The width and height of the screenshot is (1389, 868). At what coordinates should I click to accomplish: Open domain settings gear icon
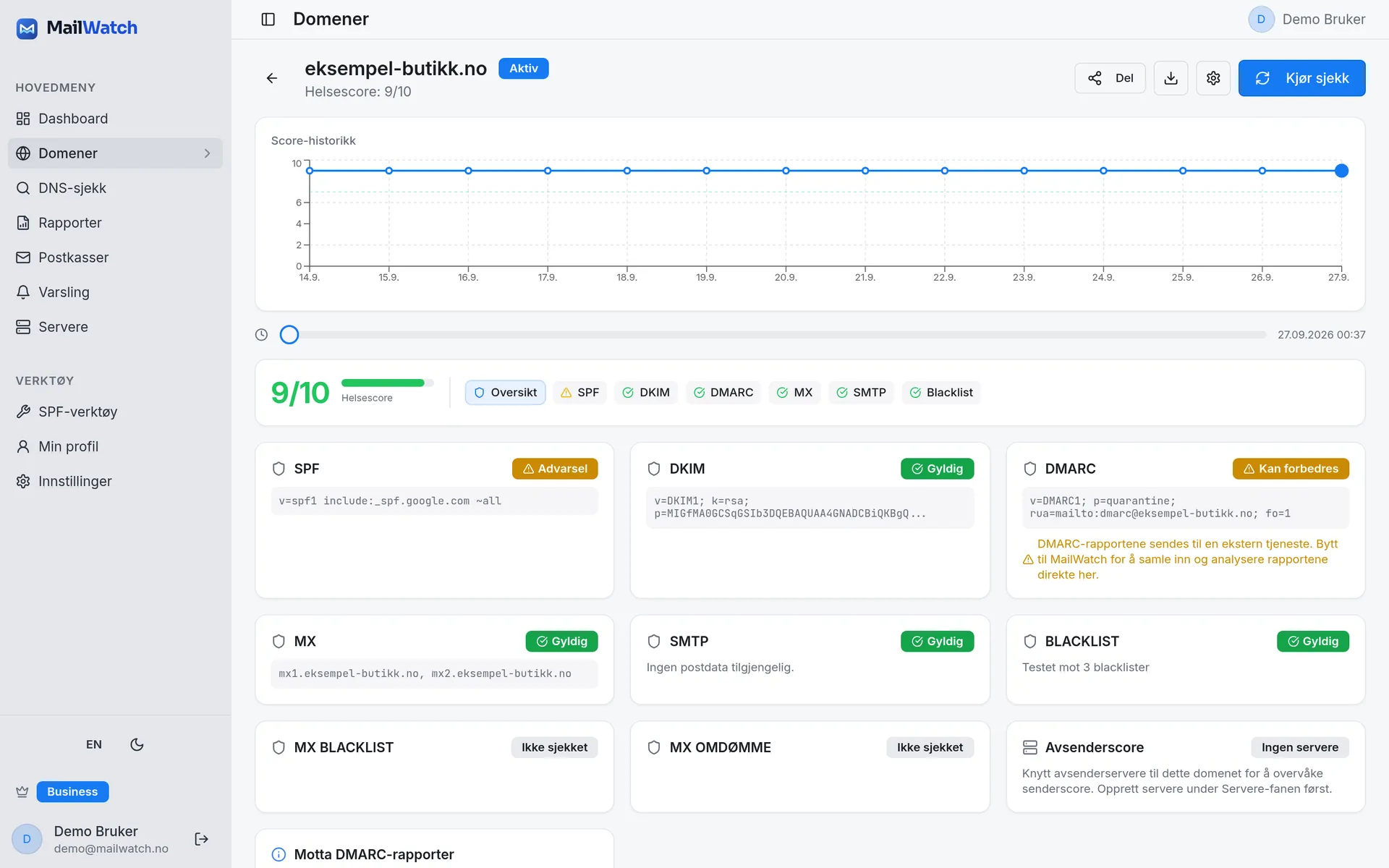tap(1213, 78)
